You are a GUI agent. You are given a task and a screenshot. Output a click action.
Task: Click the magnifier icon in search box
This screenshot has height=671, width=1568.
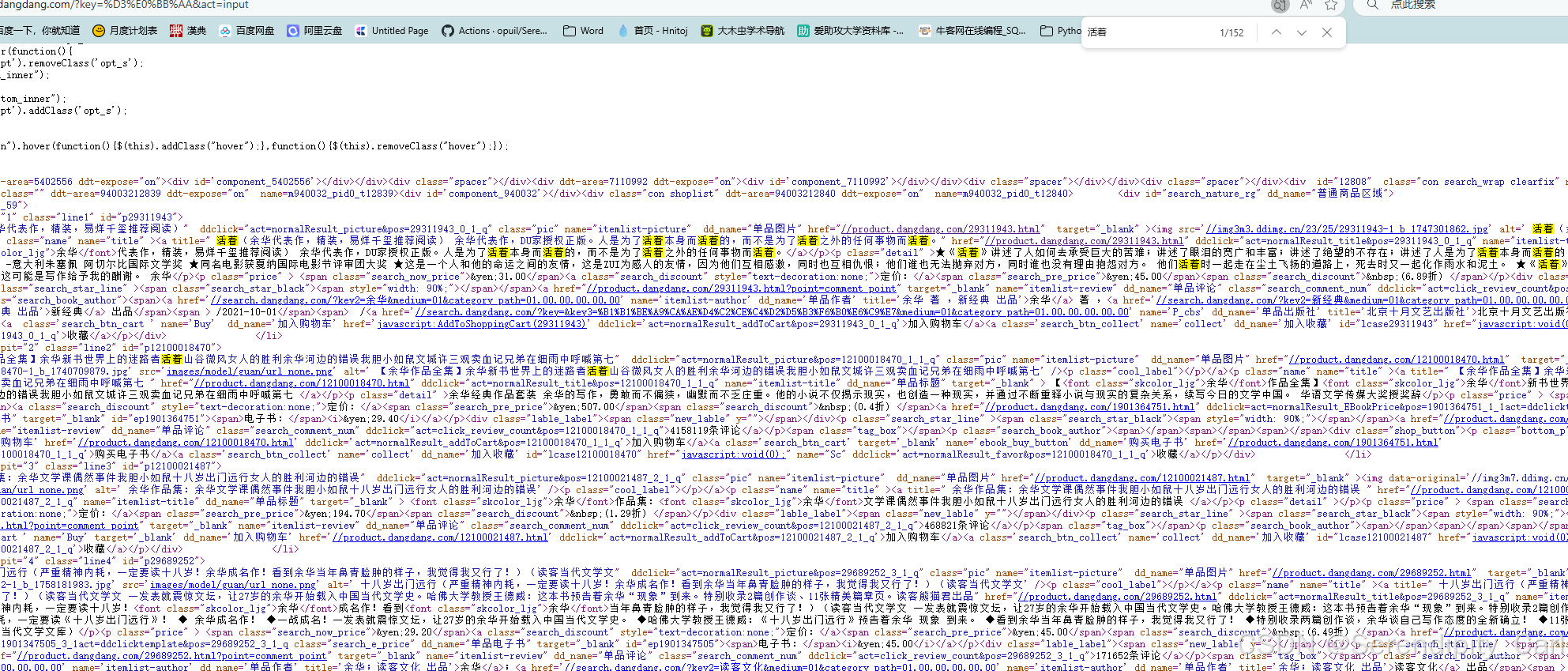[x=1373, y=5]
